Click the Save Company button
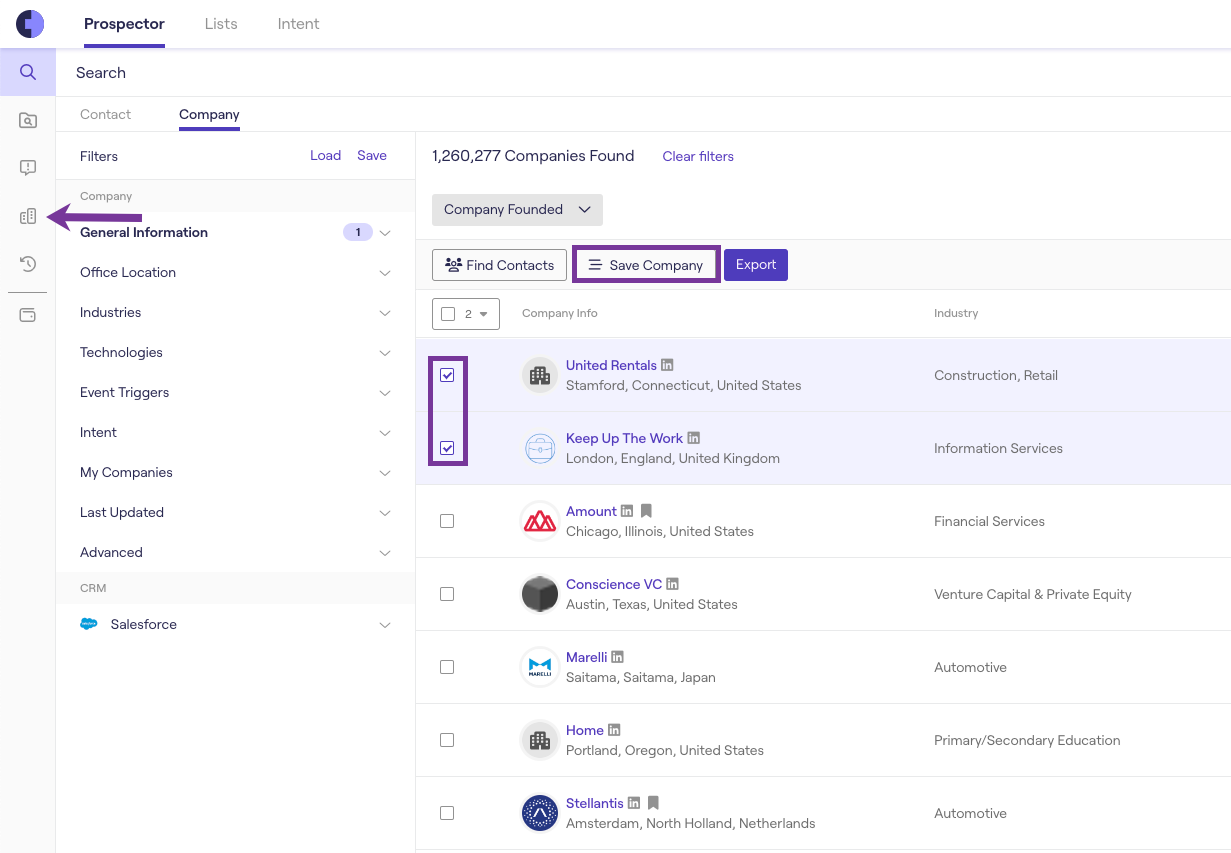Viewport: 1231px width, 853px height. coord(646,265)
